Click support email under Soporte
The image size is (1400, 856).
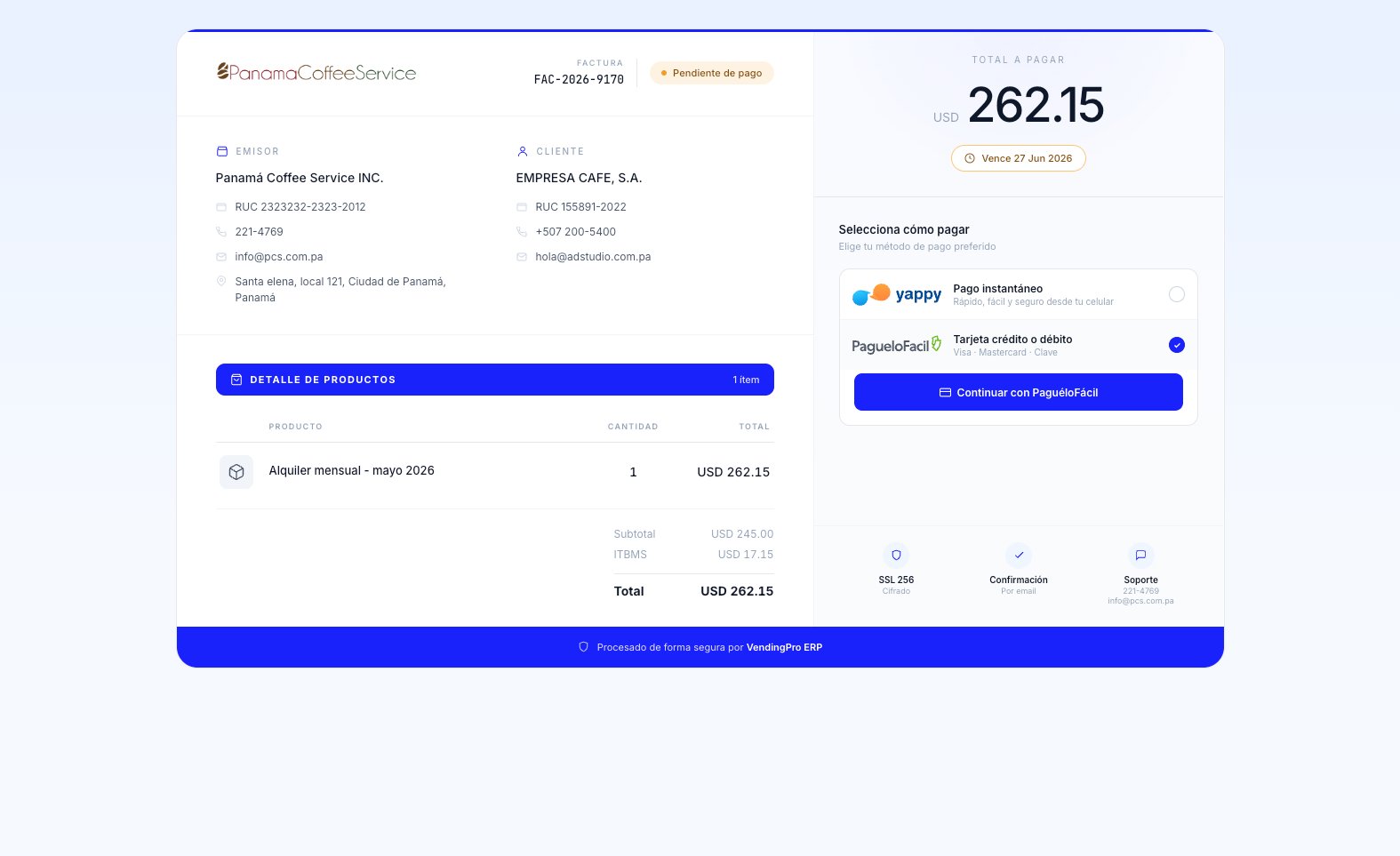pyautogui.click(x=1140, y=601)
